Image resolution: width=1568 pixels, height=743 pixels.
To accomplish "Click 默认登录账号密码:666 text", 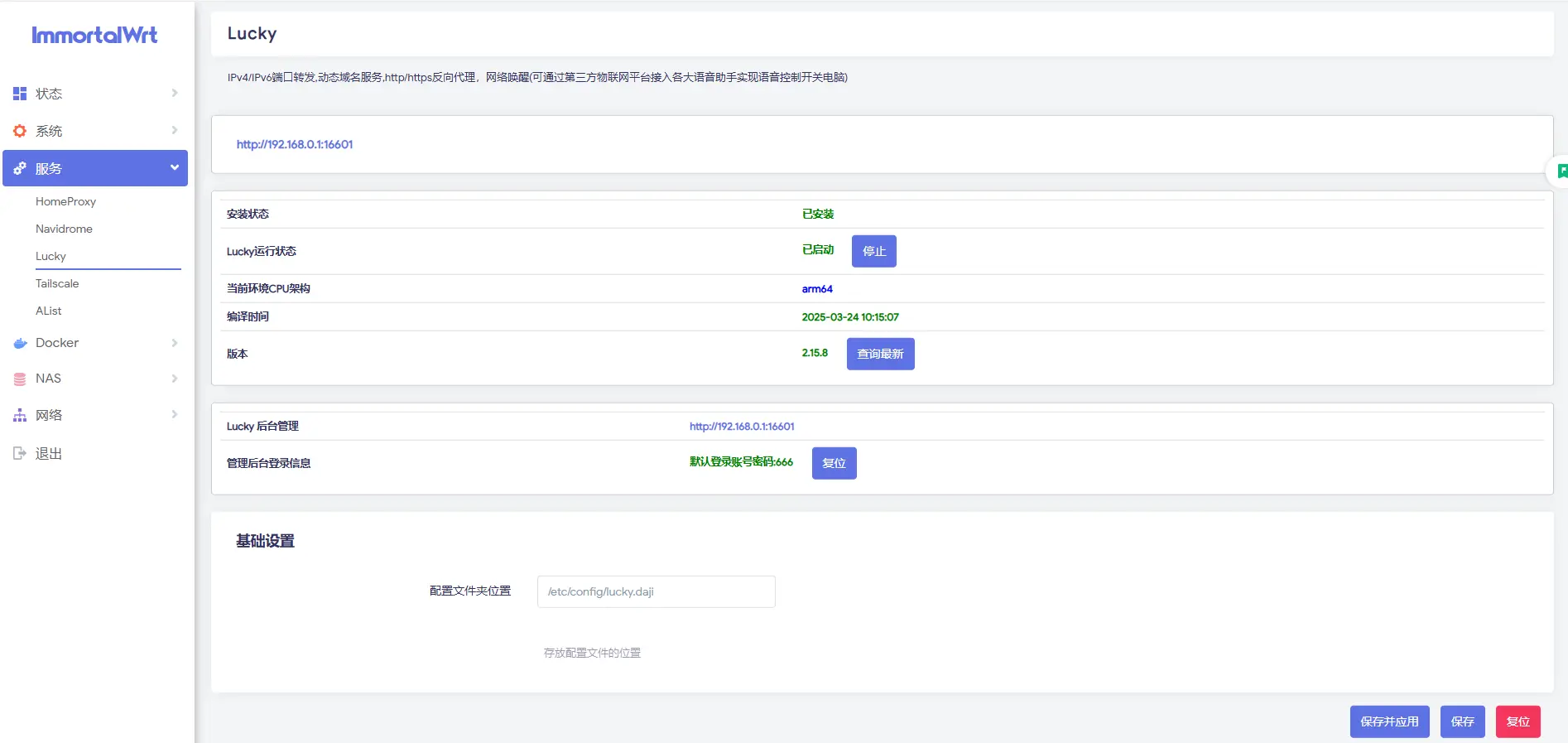I will pyautogui.click(x=742, y=461).
